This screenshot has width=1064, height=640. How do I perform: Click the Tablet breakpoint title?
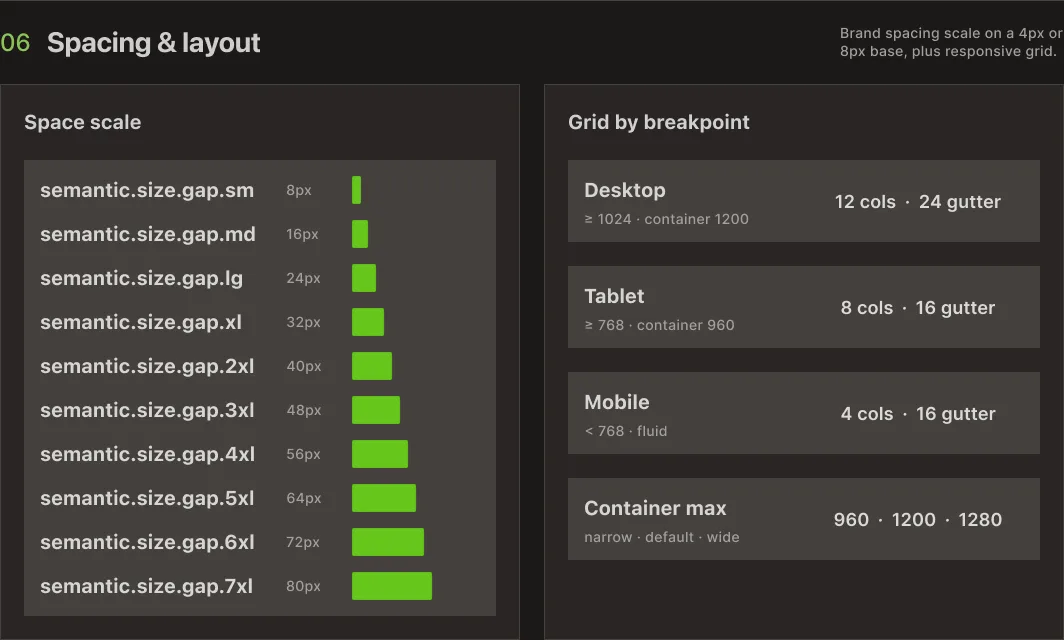[614, 297]
